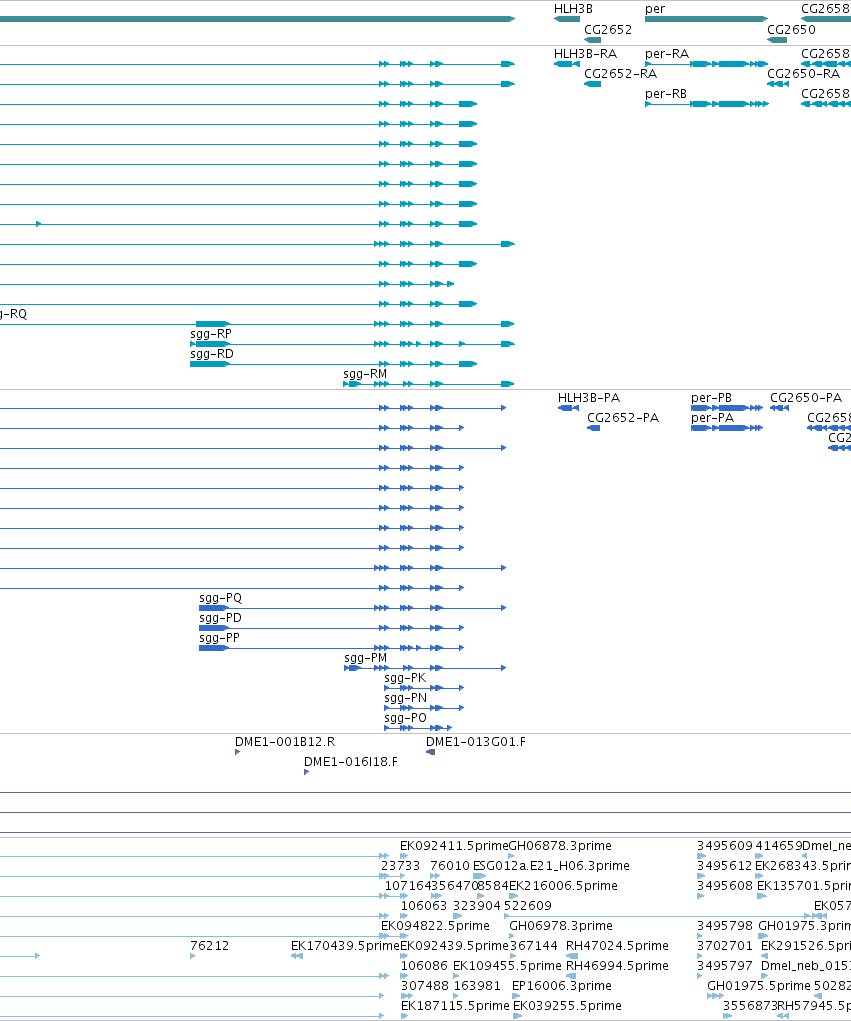This screenshot has width=851, height=1021.
Task: Click the HLH3B-PA protein label
Action: 589,397
